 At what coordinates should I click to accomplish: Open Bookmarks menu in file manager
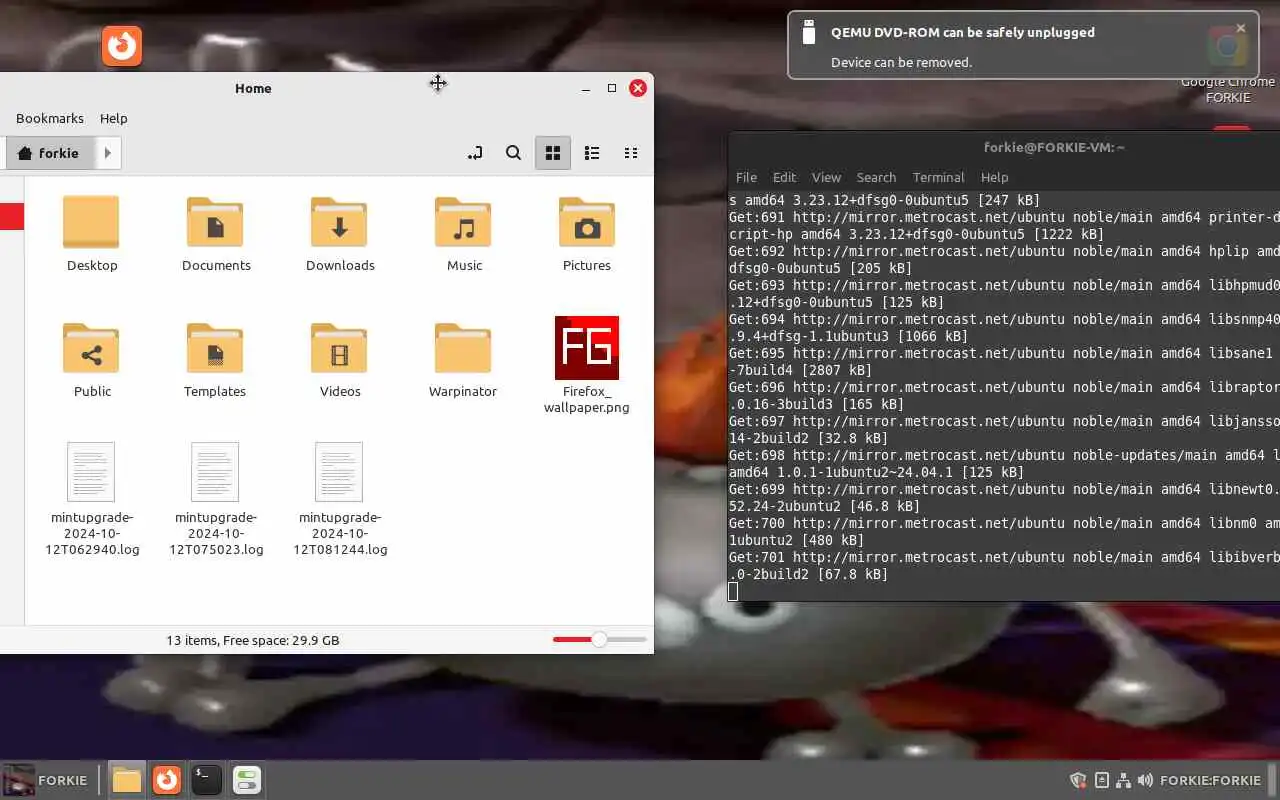click(50, 118)
